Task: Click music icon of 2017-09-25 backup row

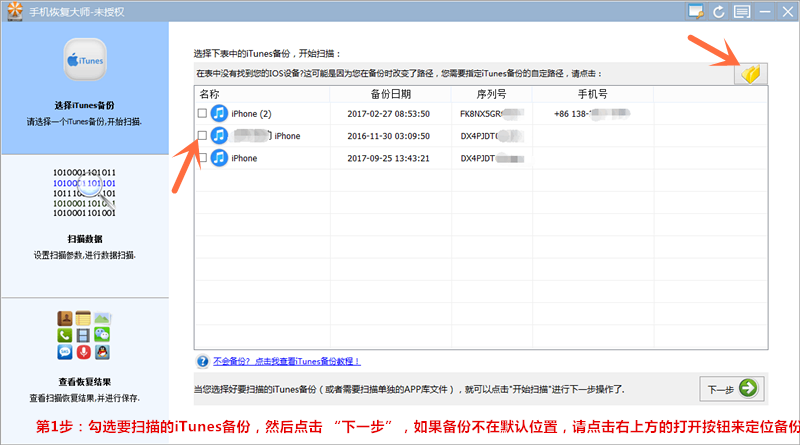Action: pyautogui.click(x=219, y=158)
